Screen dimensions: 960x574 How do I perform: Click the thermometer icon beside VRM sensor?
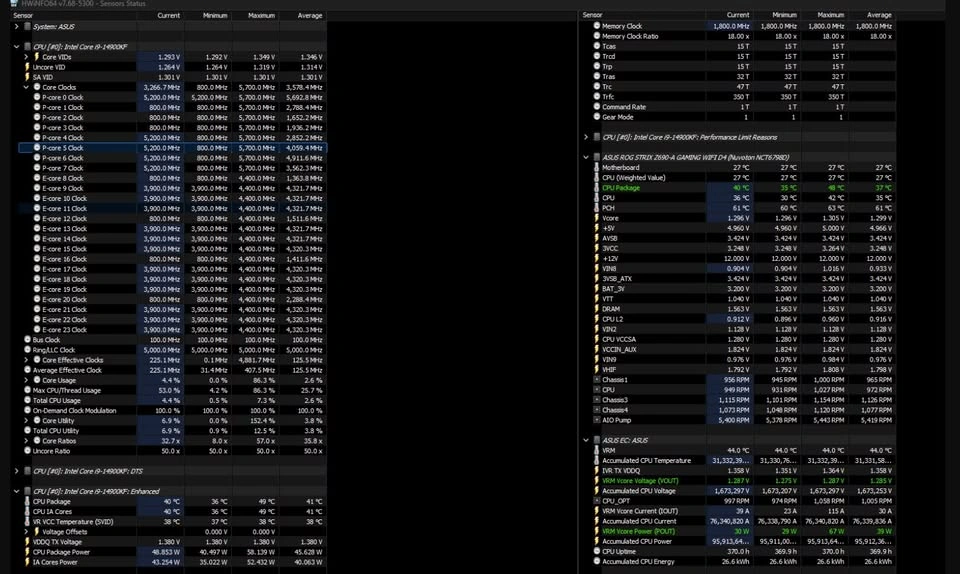tap(597, 450)
